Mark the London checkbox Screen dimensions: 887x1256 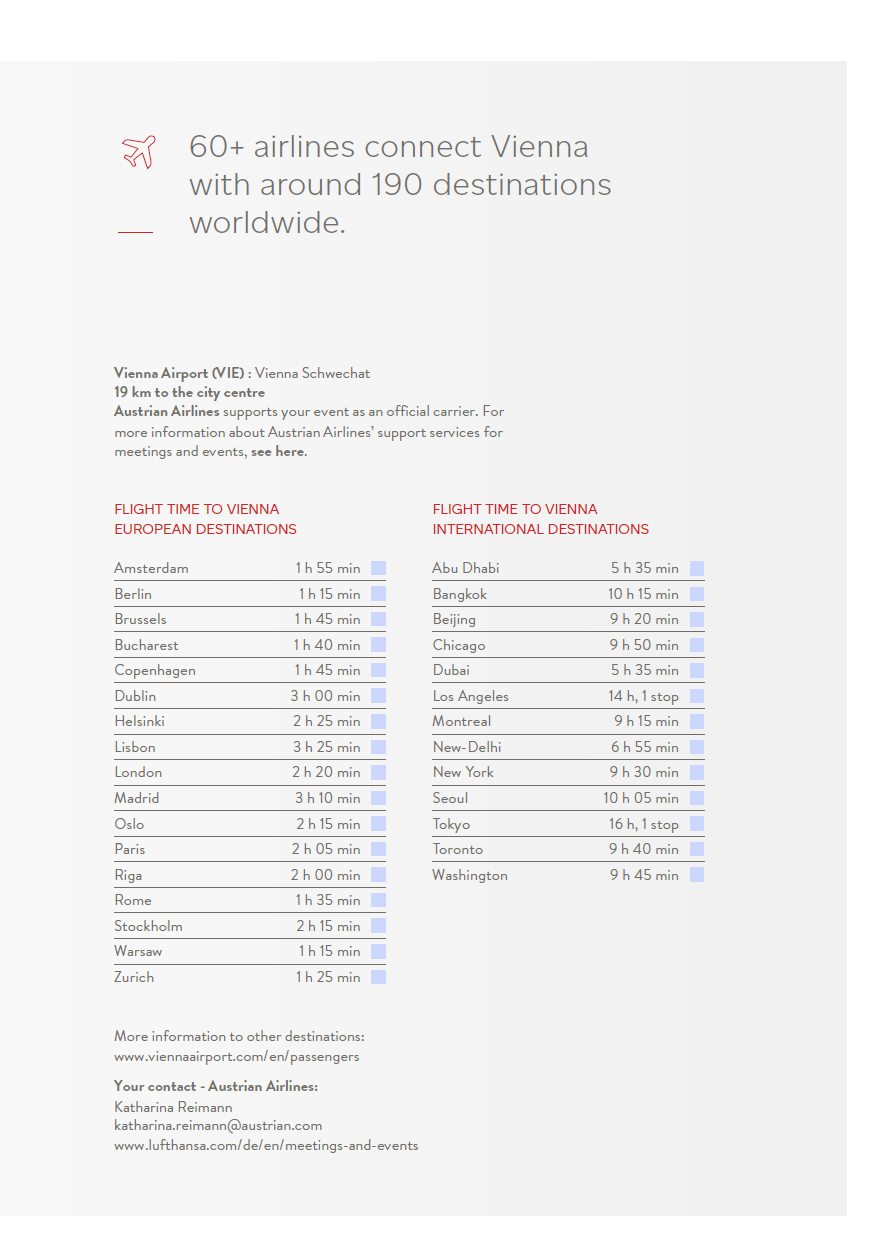tap(378, 772)
